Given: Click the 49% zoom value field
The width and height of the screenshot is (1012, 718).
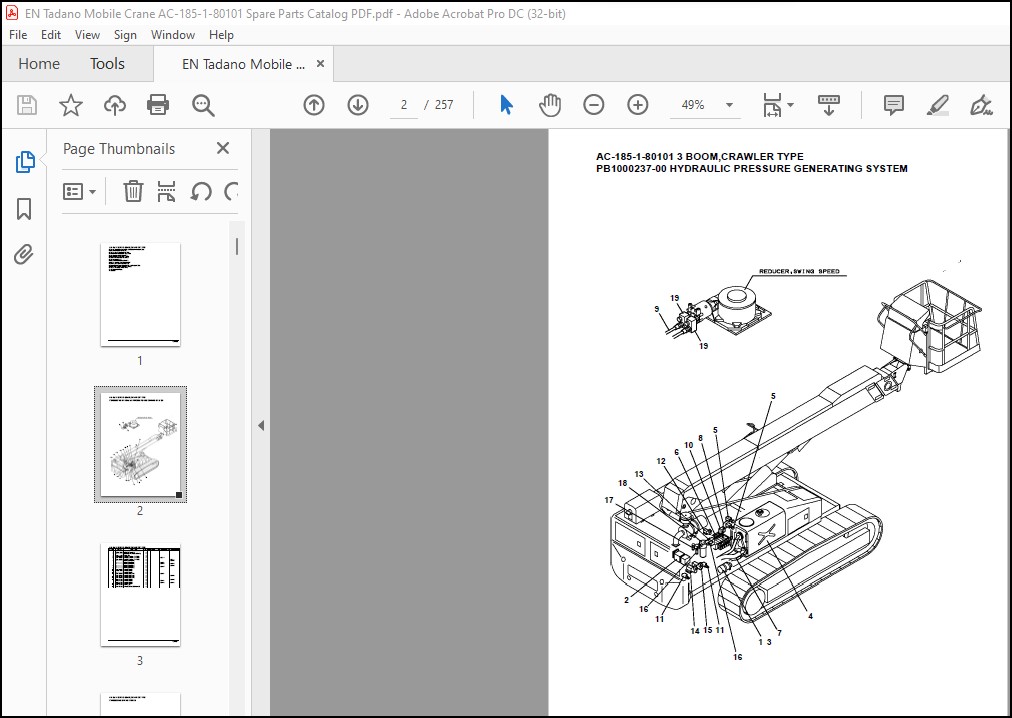Looking at the screenshot, I should tap(693, 105).
